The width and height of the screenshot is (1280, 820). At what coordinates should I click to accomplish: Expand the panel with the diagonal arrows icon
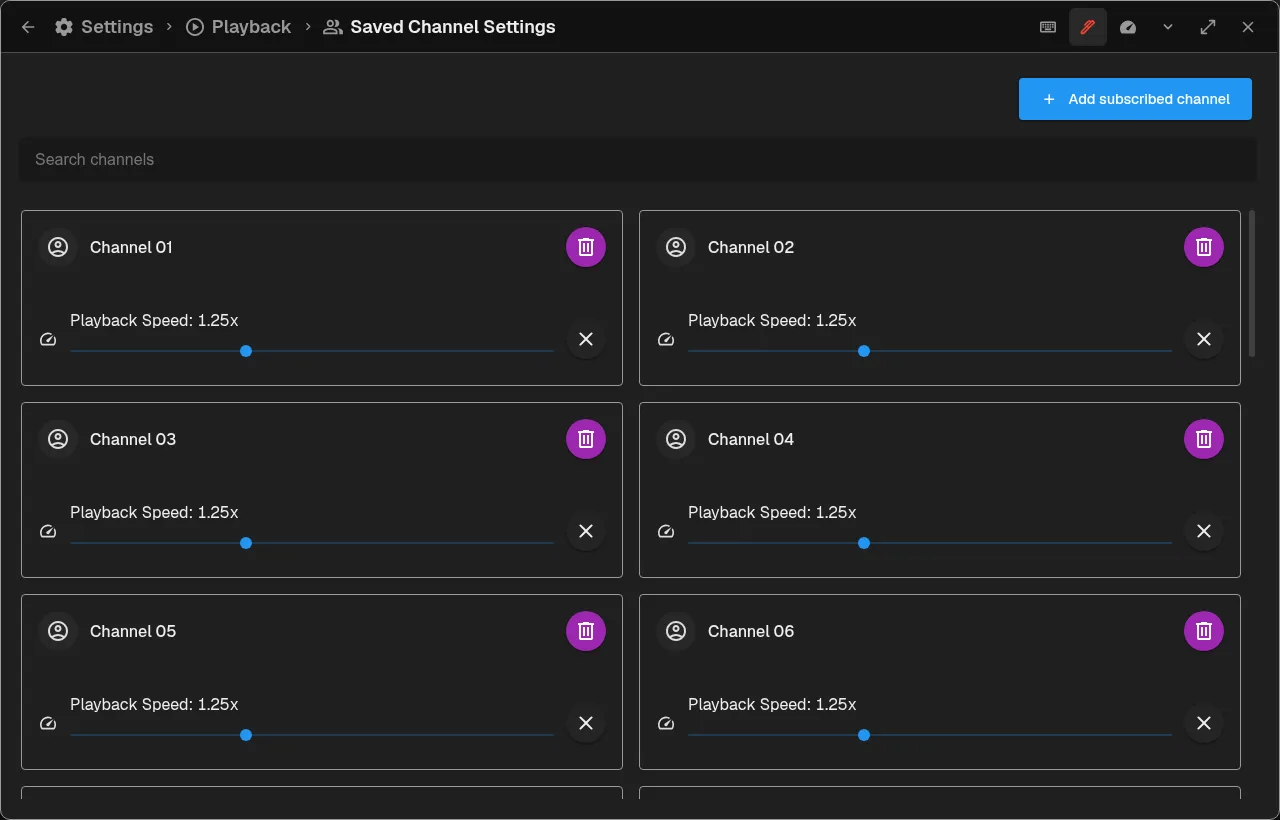pyautogui.click(x=1208, y=27)
